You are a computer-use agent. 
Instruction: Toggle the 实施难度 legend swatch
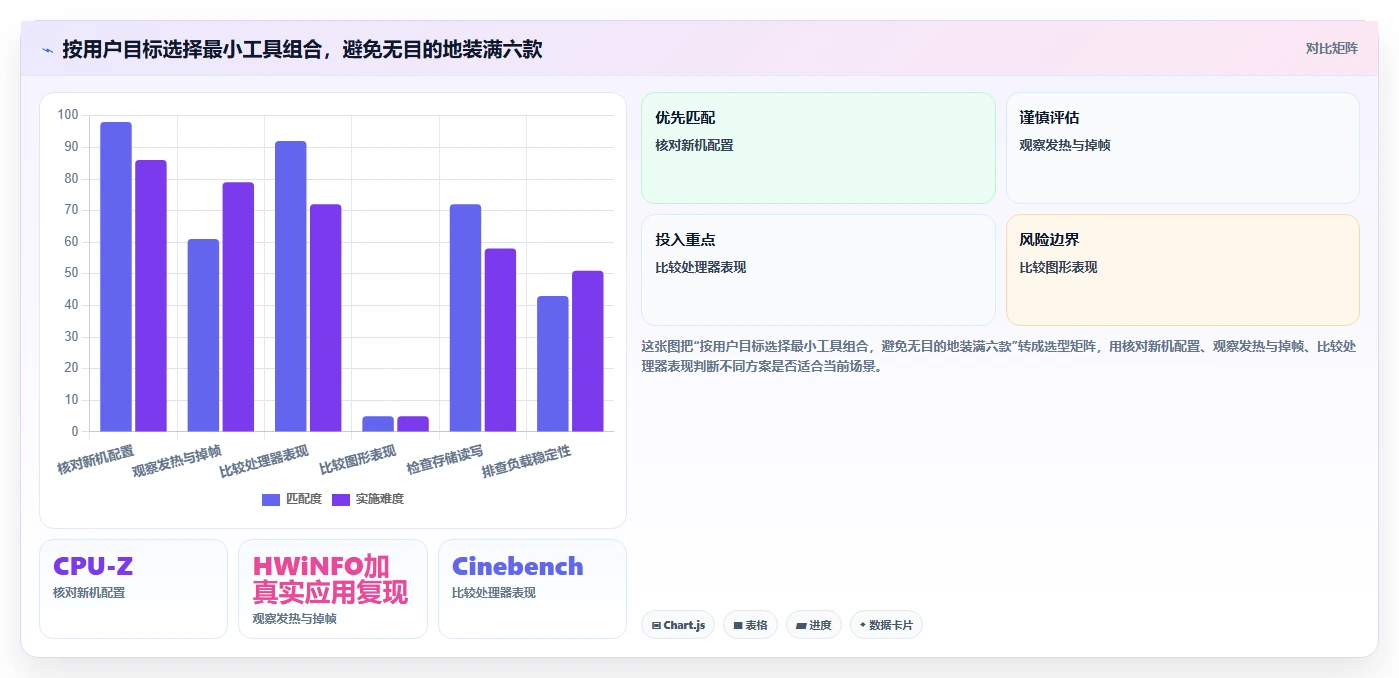(341, 499)
